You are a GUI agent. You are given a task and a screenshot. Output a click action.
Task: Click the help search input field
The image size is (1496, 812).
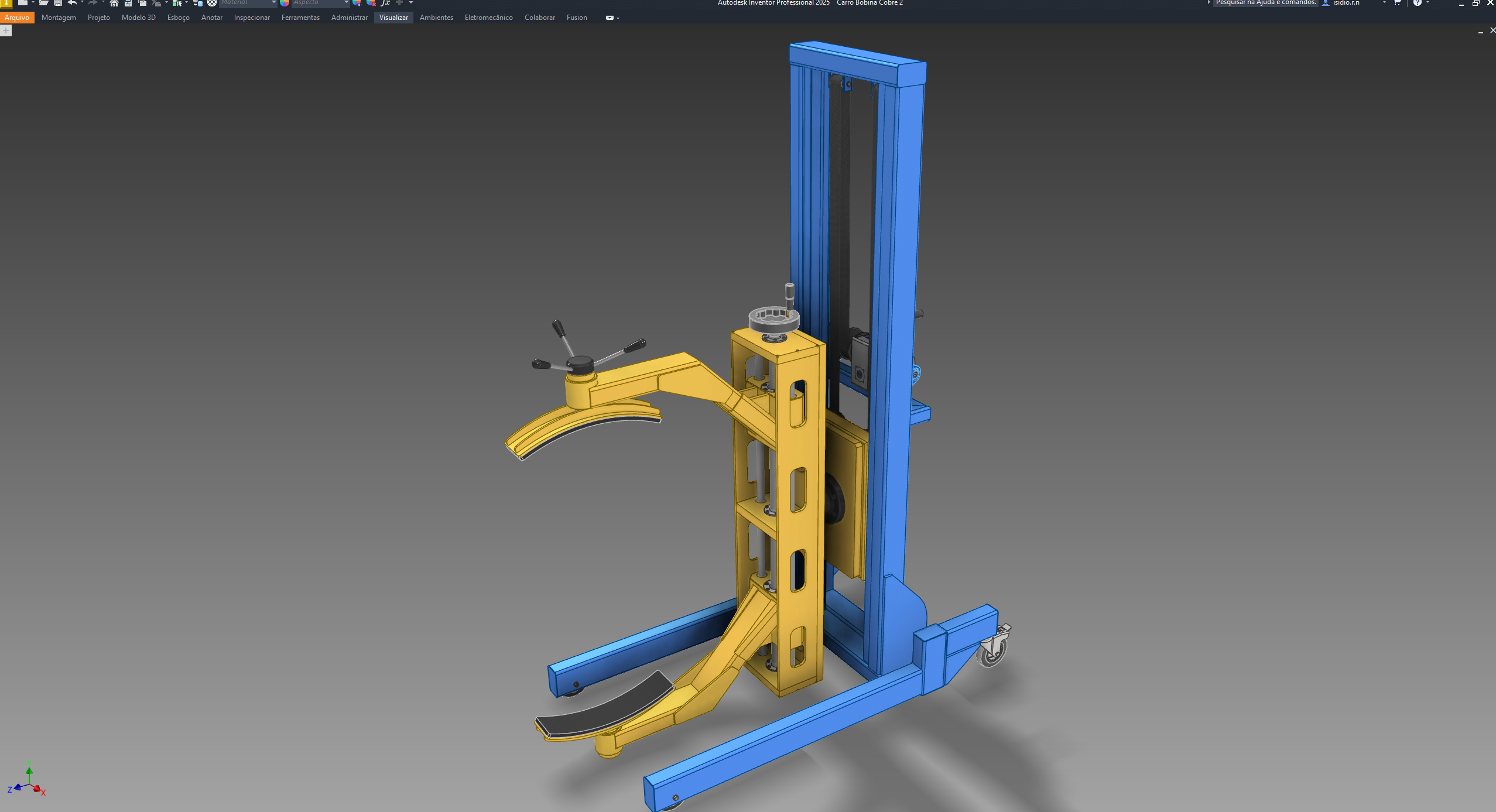[x=1265, y=3]
